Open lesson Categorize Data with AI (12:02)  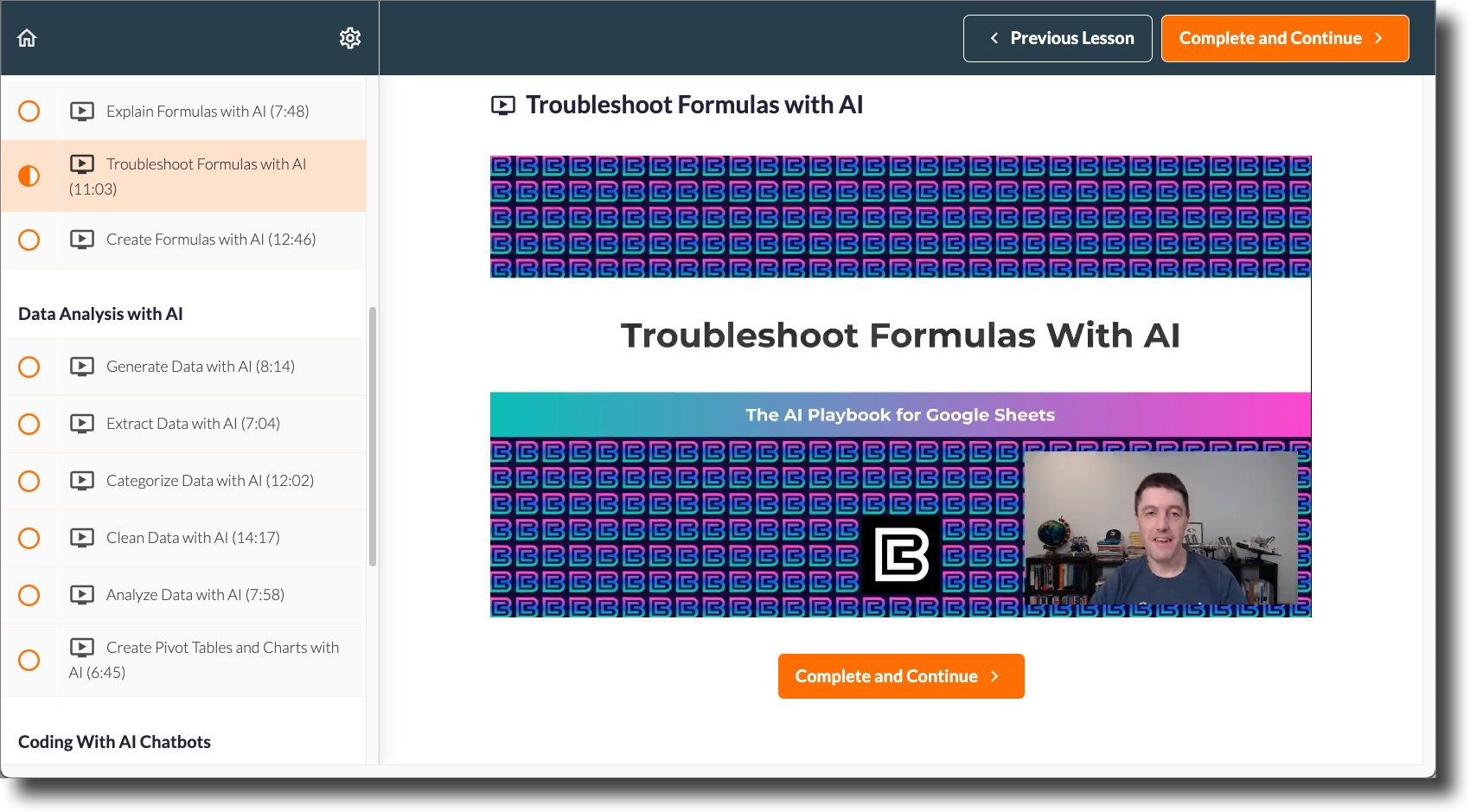[x=183, y=482]
